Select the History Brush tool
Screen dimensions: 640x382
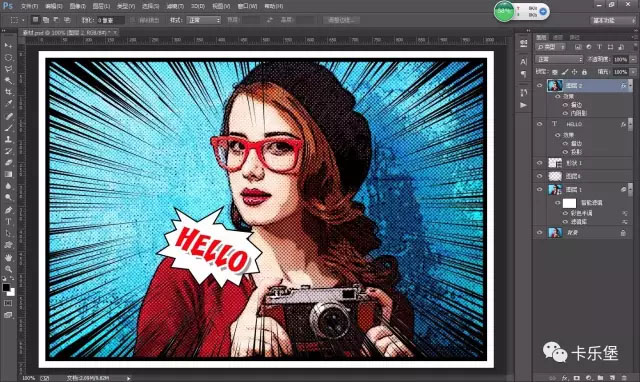(x=8, y=151)
